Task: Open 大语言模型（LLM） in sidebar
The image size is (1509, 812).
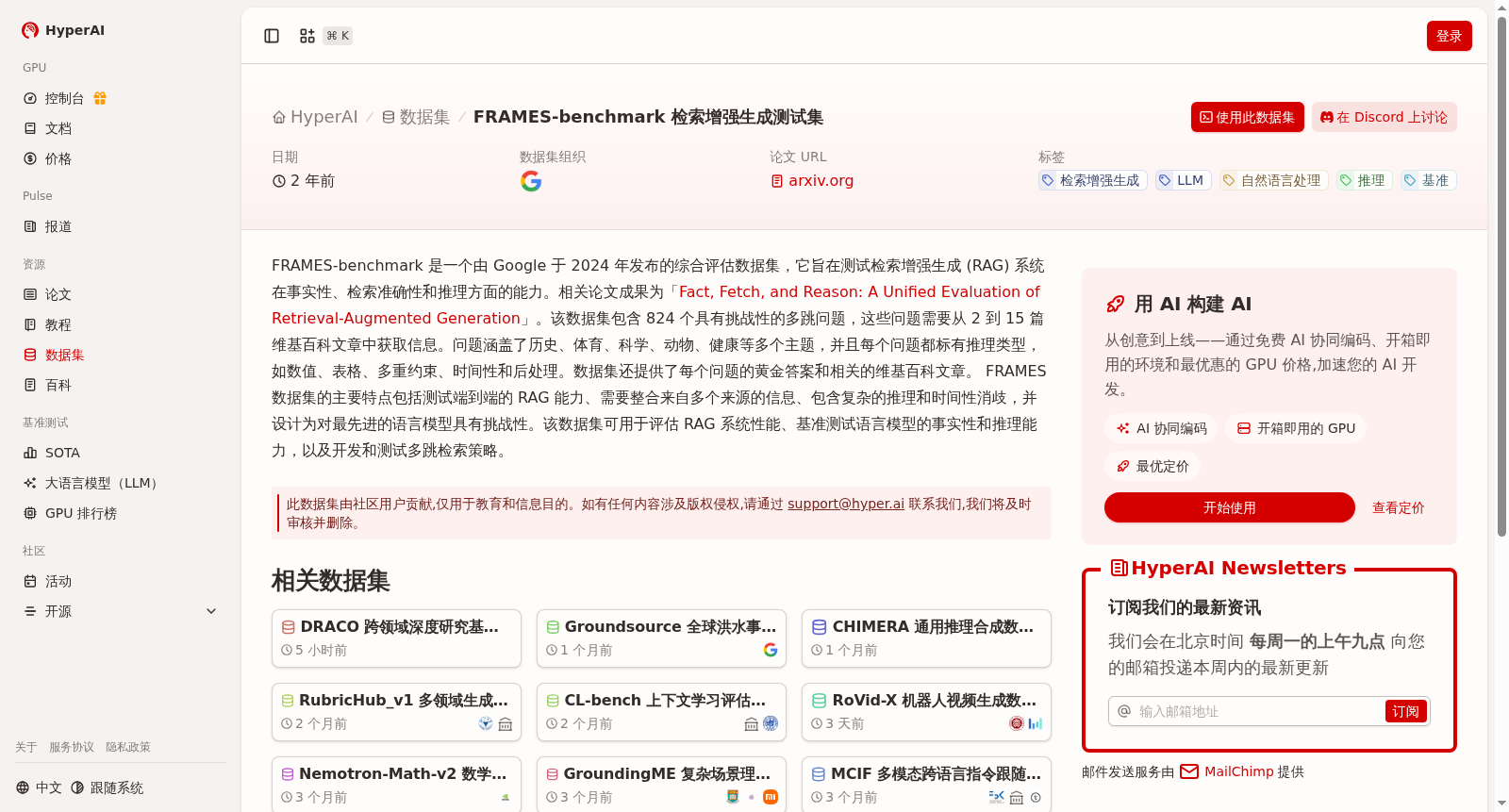Action: pyautogui.click(x=121, y=483)
